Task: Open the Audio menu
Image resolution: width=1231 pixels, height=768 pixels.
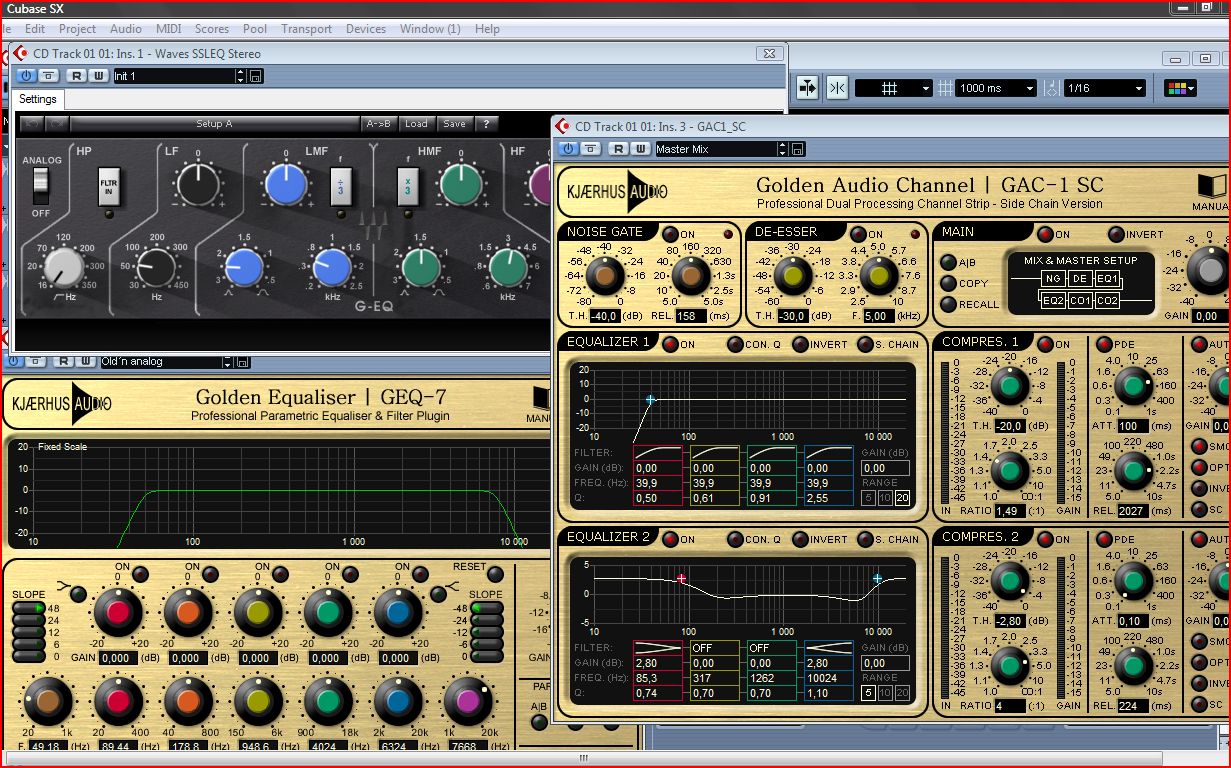Action: (126, 29)
